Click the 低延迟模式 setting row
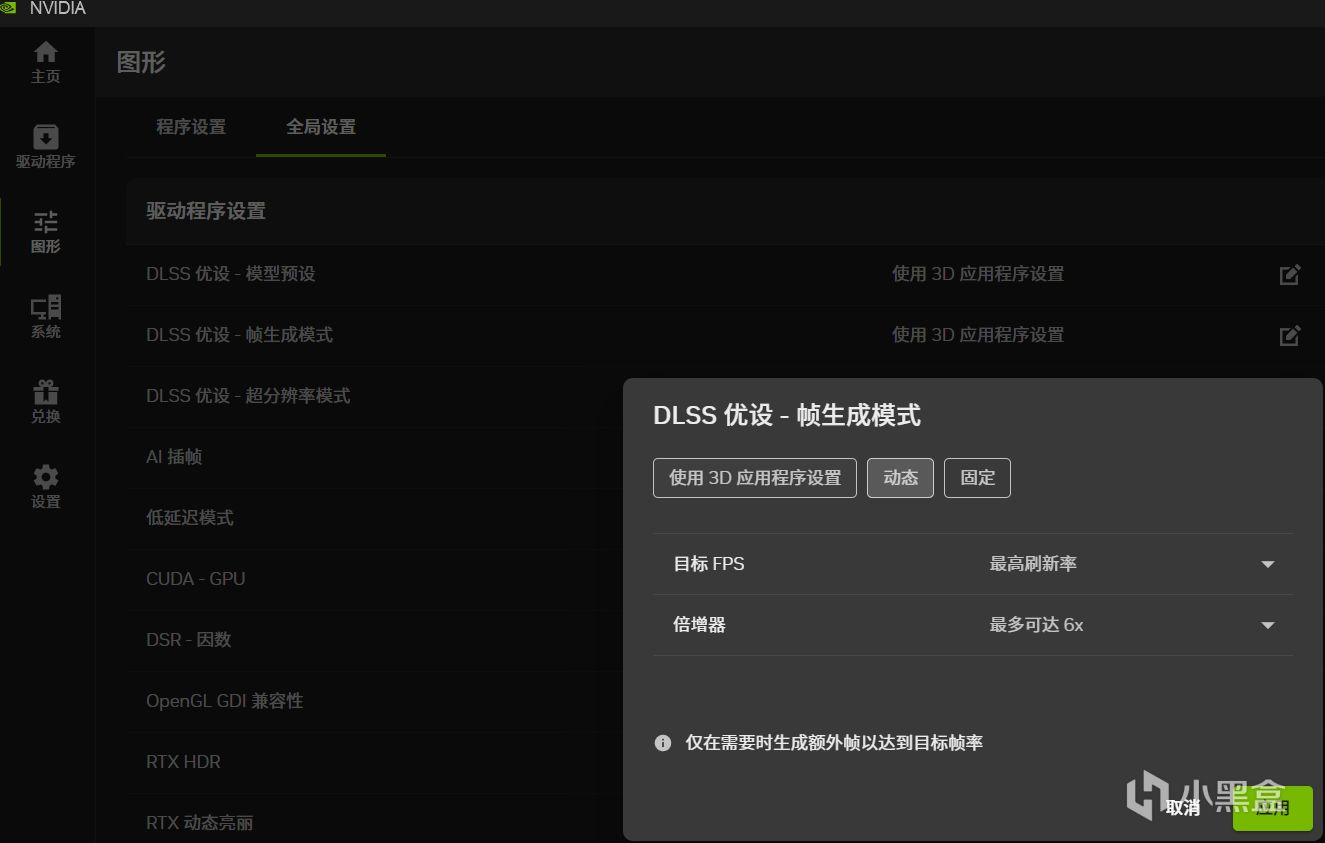This screenshot has width=1325, height=843. [190, 518]
